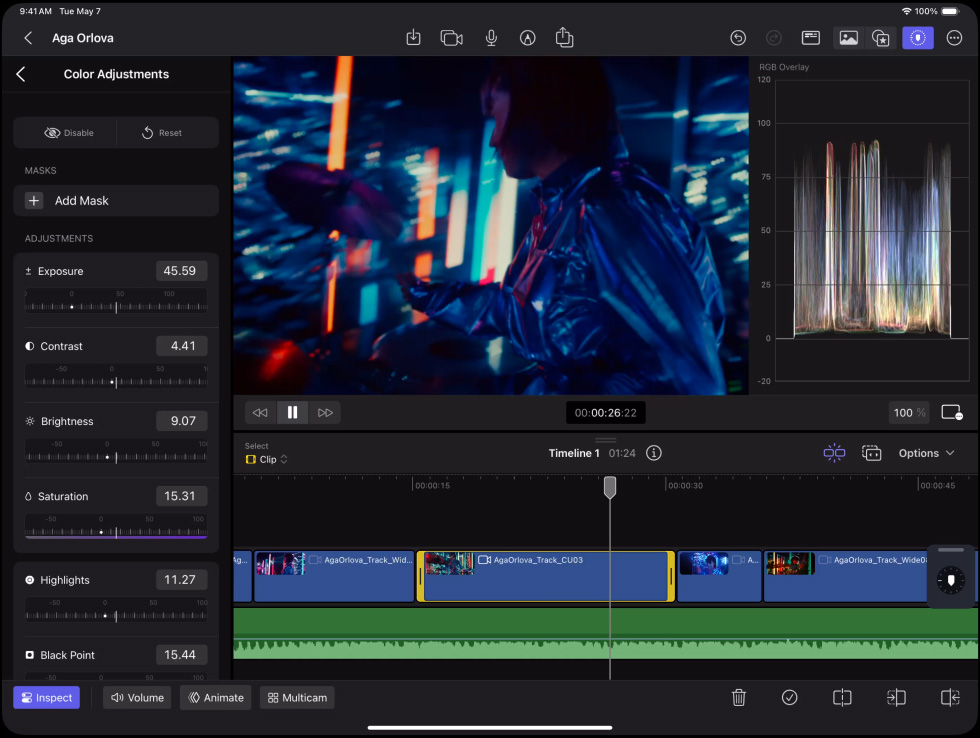Open the Clip select dropdown
The image size is (980, 738).
pyautogui.click(x=267, y=460)
